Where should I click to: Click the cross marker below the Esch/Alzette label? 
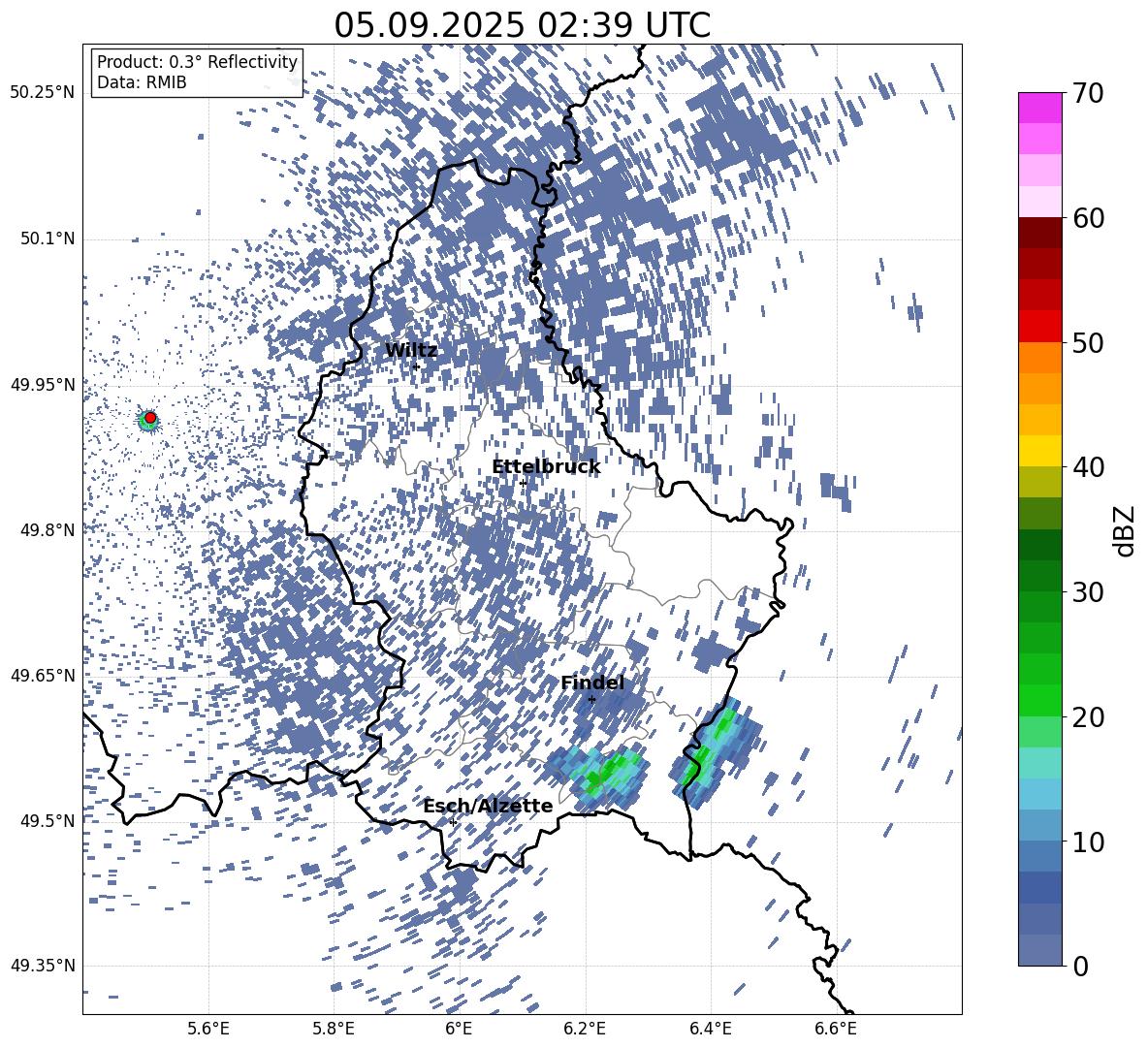[453, 822]
